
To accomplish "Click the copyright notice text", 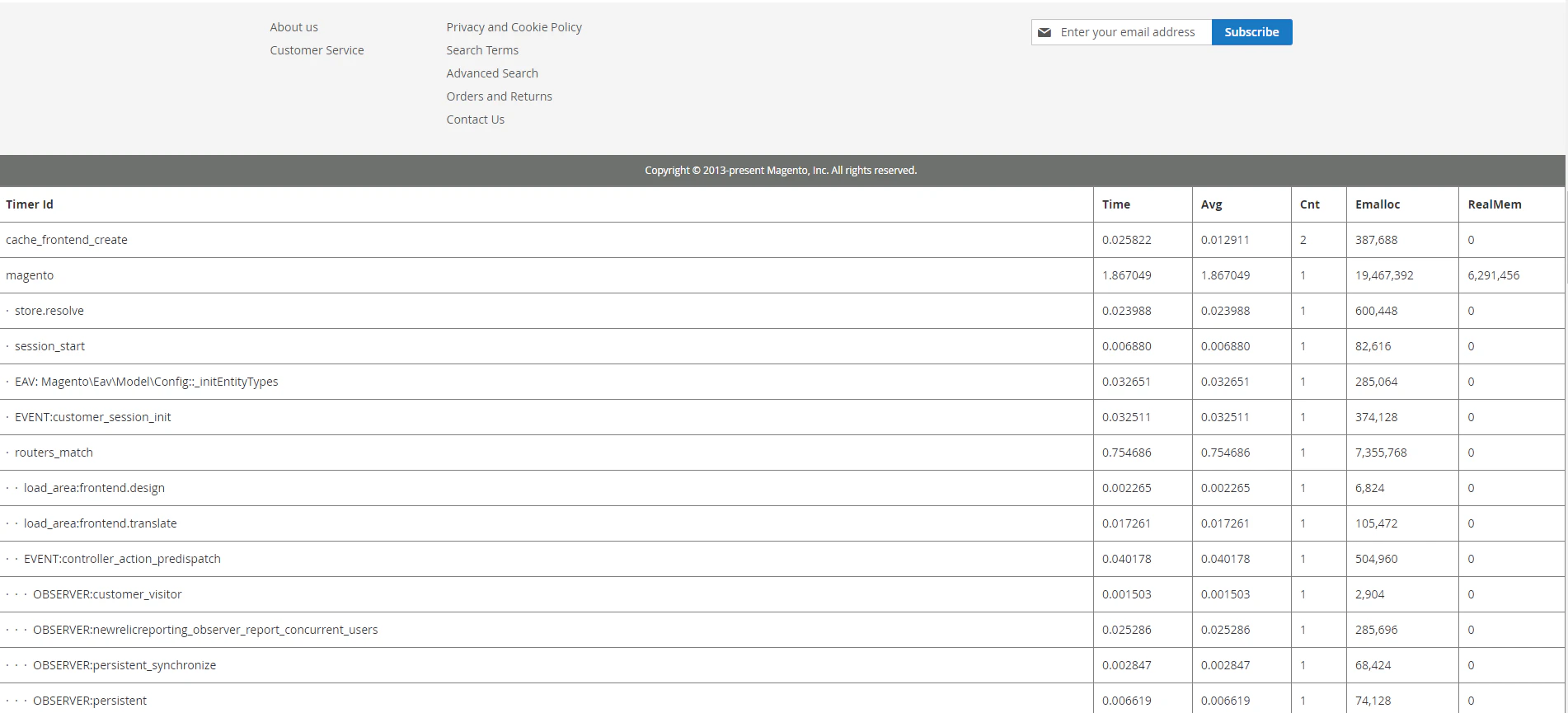I will pyautogui.click(x=781, y=171).
